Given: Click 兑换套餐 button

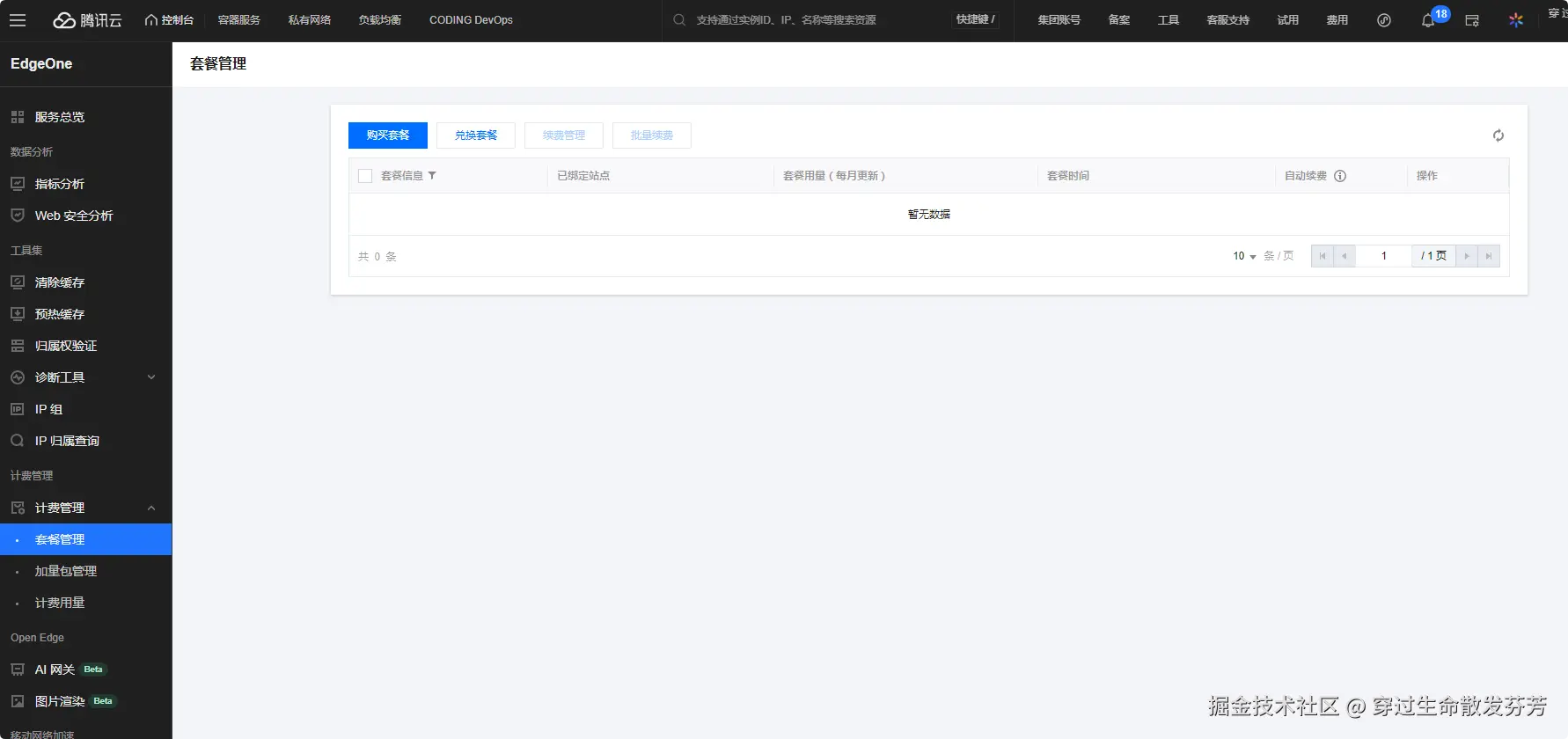Looking at the screenshot, I should point(476,135).
